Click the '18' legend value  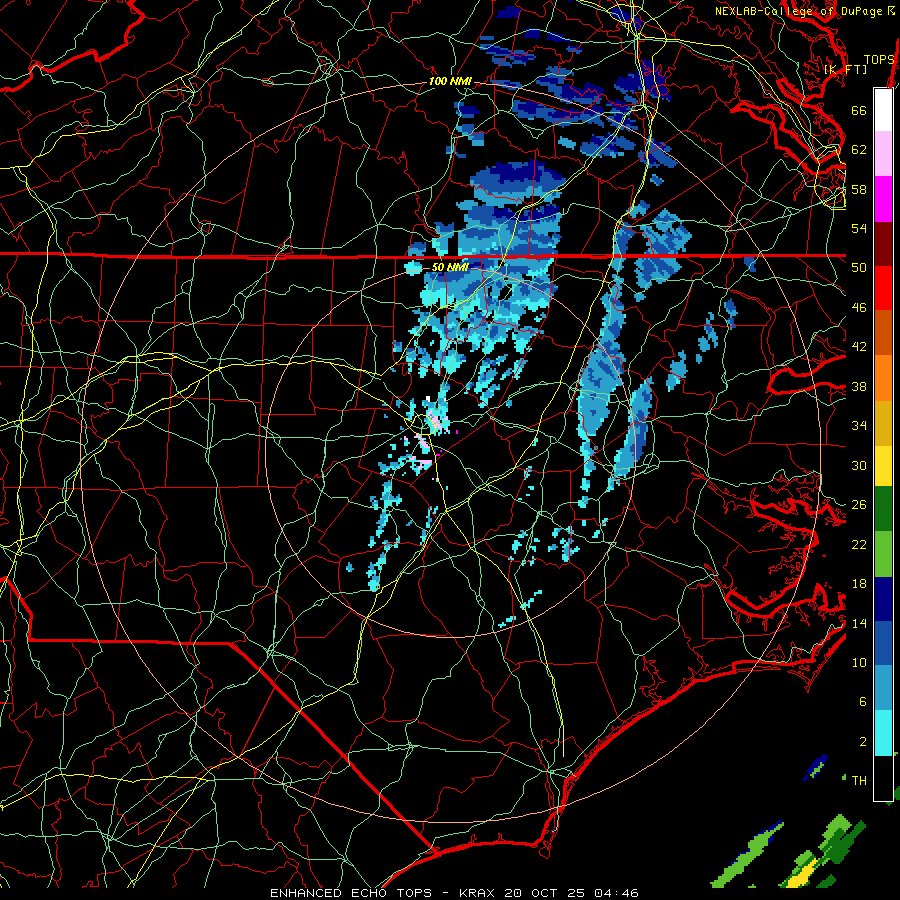pos(859,584)
